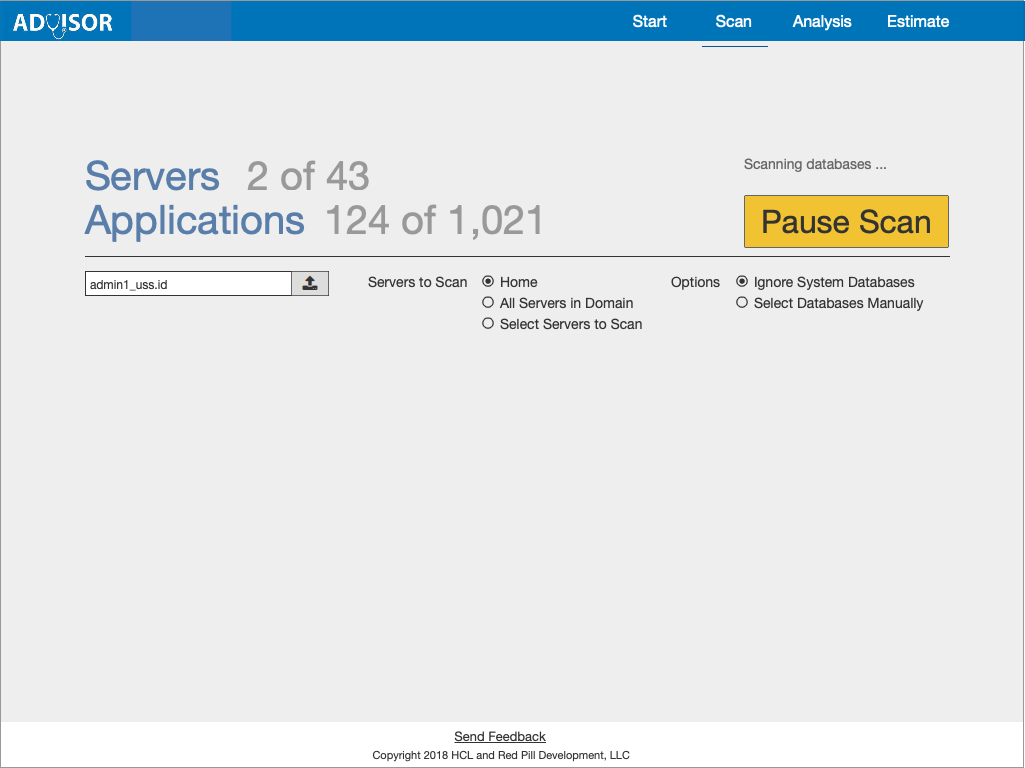
Task: Click the Servers heading
Action: click(x=152, y=177)
